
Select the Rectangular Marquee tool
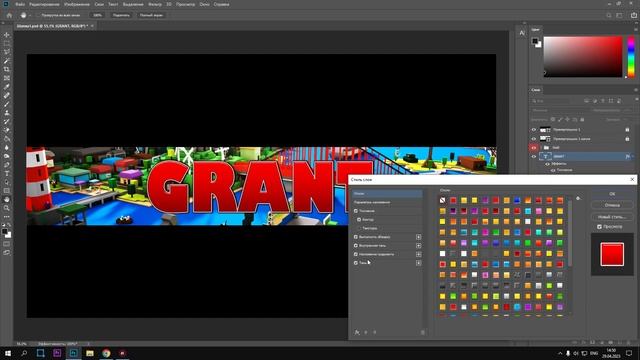tap(7, 44)
